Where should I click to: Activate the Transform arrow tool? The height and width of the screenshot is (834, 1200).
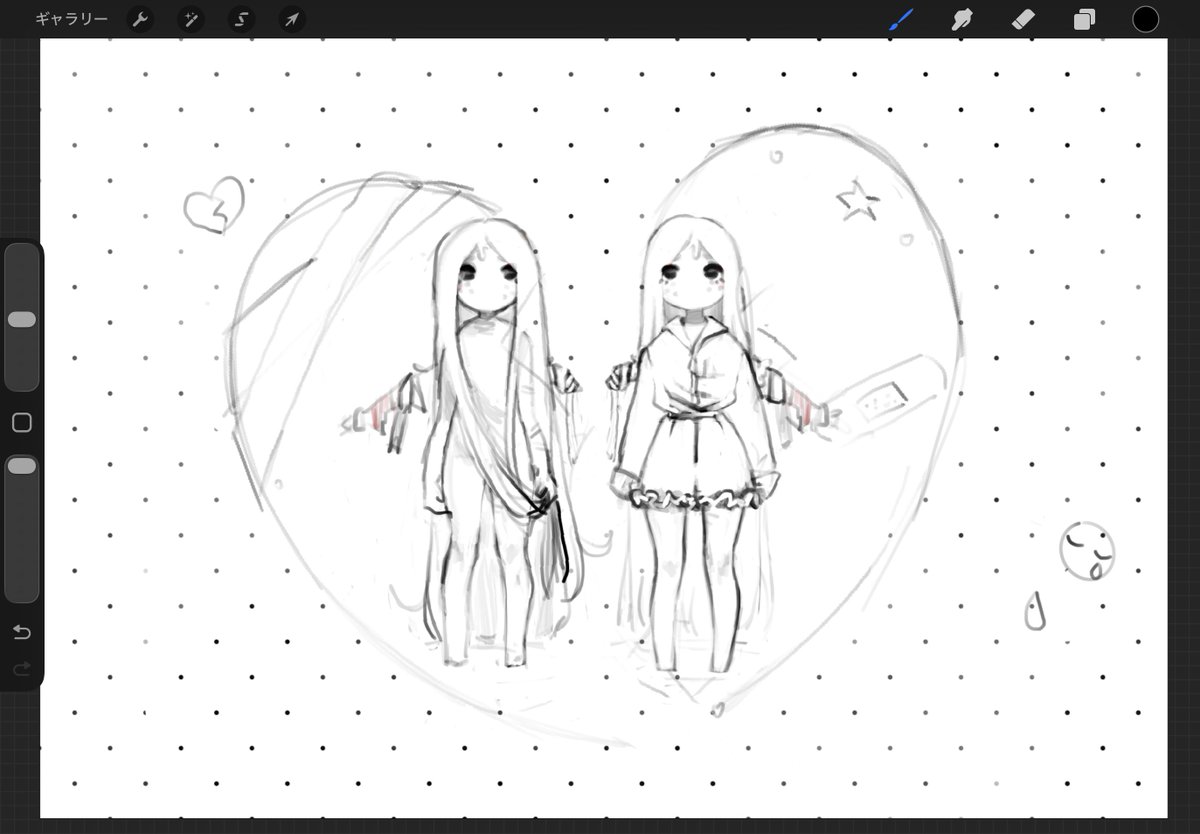292,19
